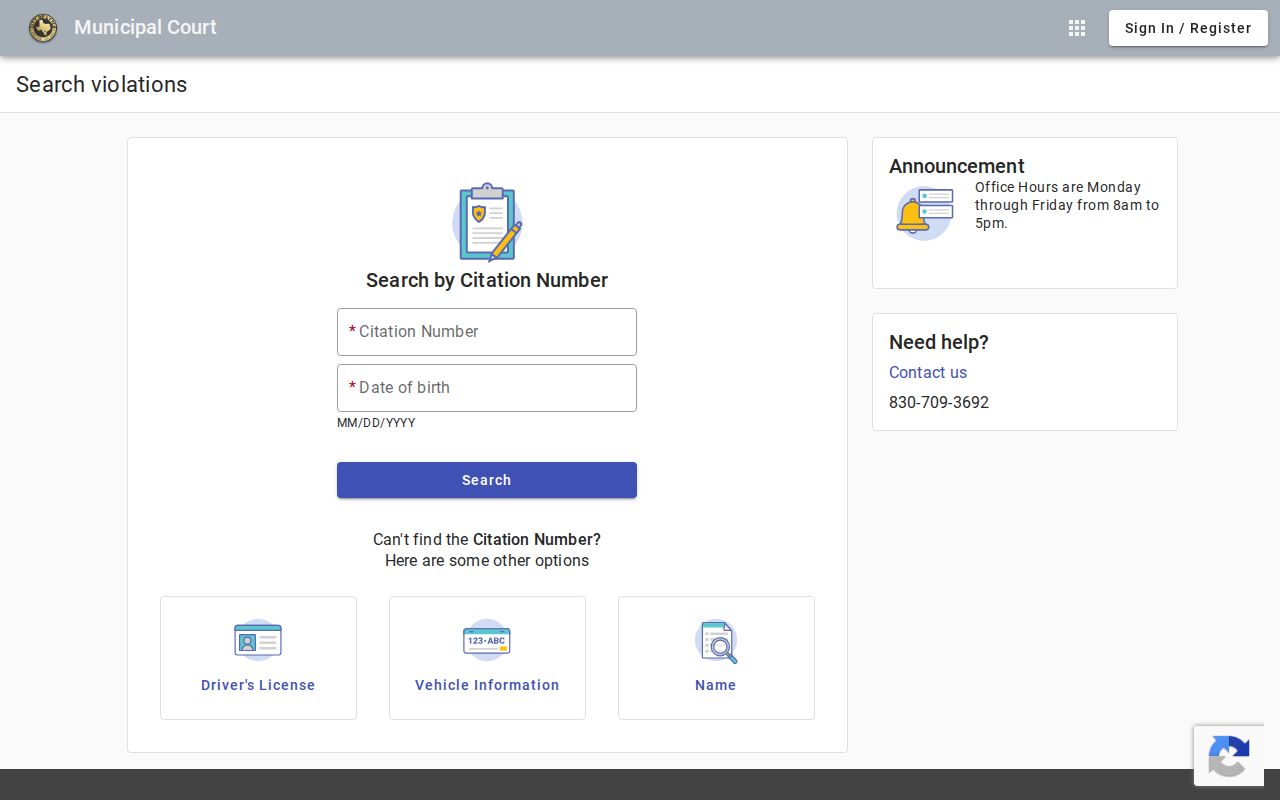Focus the Citation Number input field
The width and height of the screenshot is (1280, 800).
point(487,332)
